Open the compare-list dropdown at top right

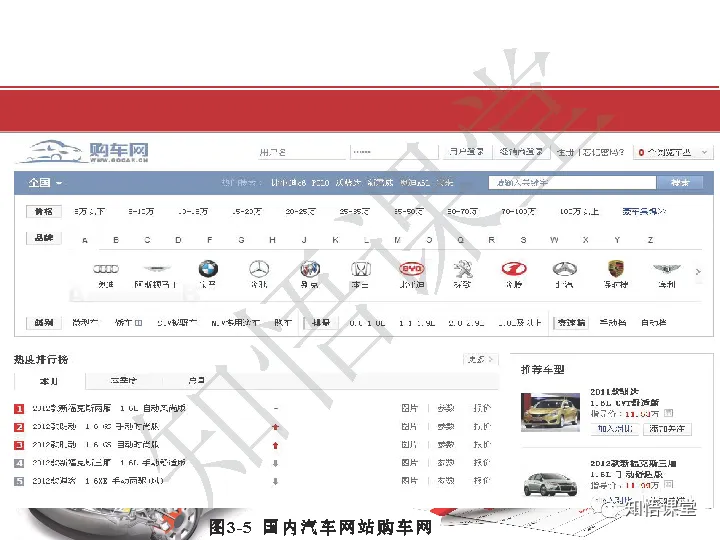673,152
